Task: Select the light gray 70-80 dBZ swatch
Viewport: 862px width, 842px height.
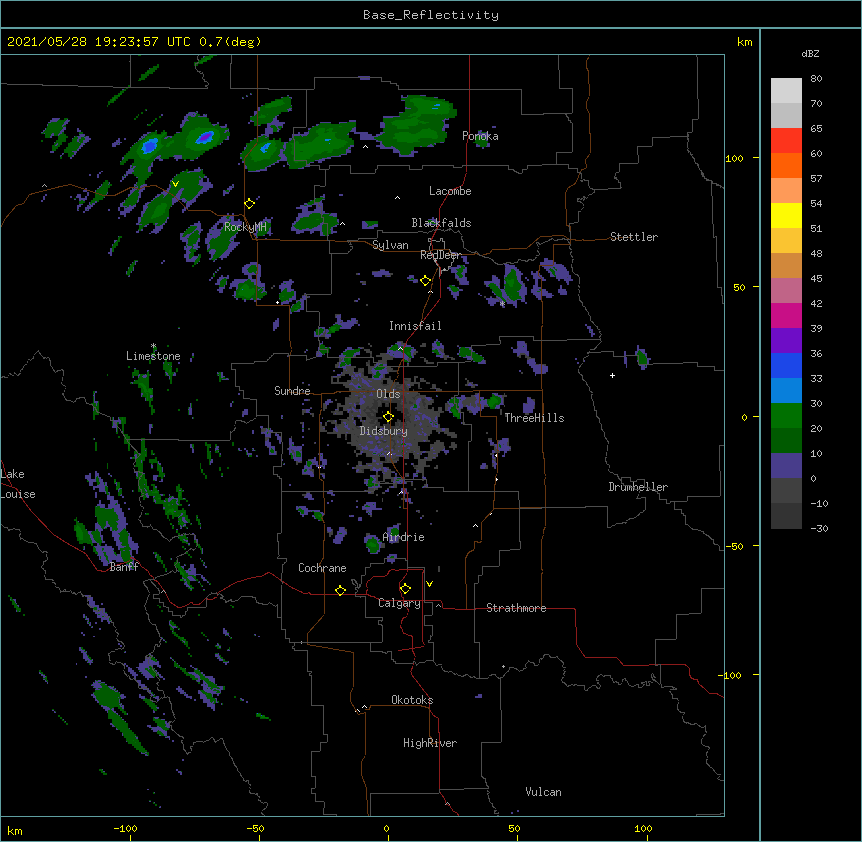Action: (786, 91)
